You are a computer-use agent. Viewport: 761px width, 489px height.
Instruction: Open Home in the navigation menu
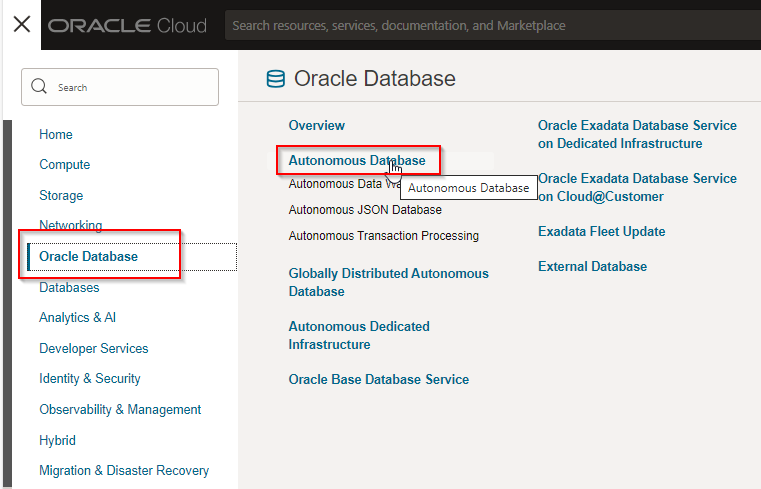(x=56, y=134)
